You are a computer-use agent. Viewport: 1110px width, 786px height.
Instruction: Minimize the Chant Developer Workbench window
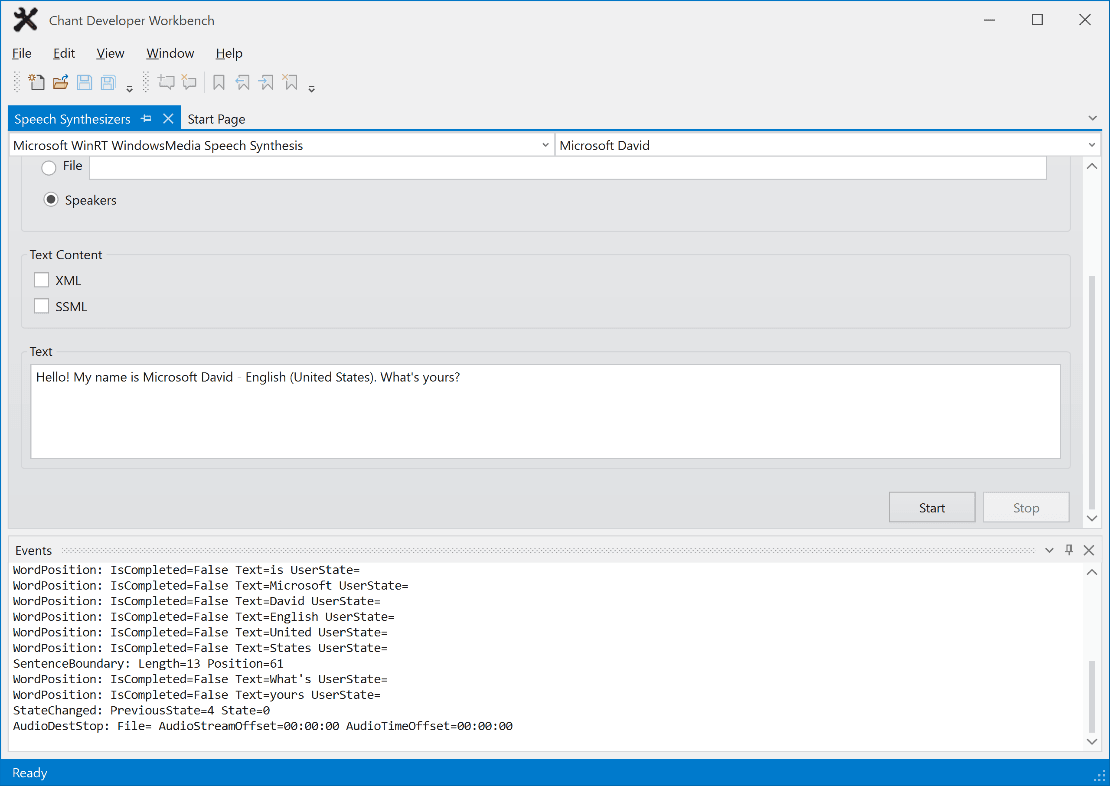[x=990, y=20]
